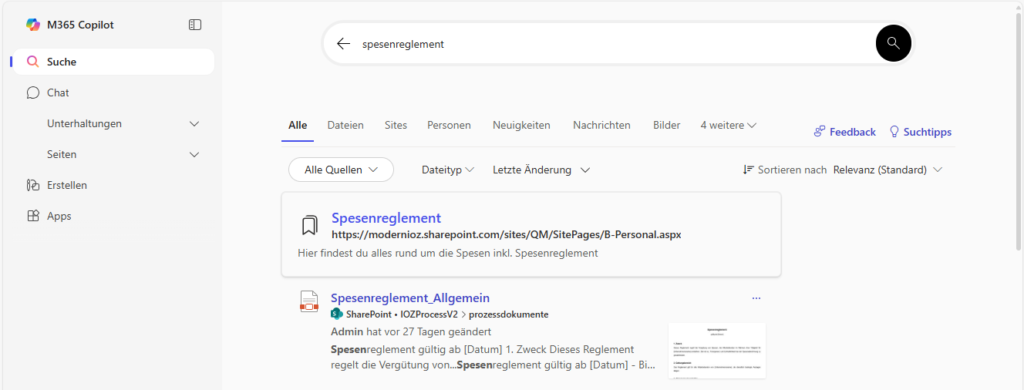Image resolution: width=1024 pixels, height=390 pixels.
Task: Click the Suchtipps lightbulb icon
Action: coord(895,132)
